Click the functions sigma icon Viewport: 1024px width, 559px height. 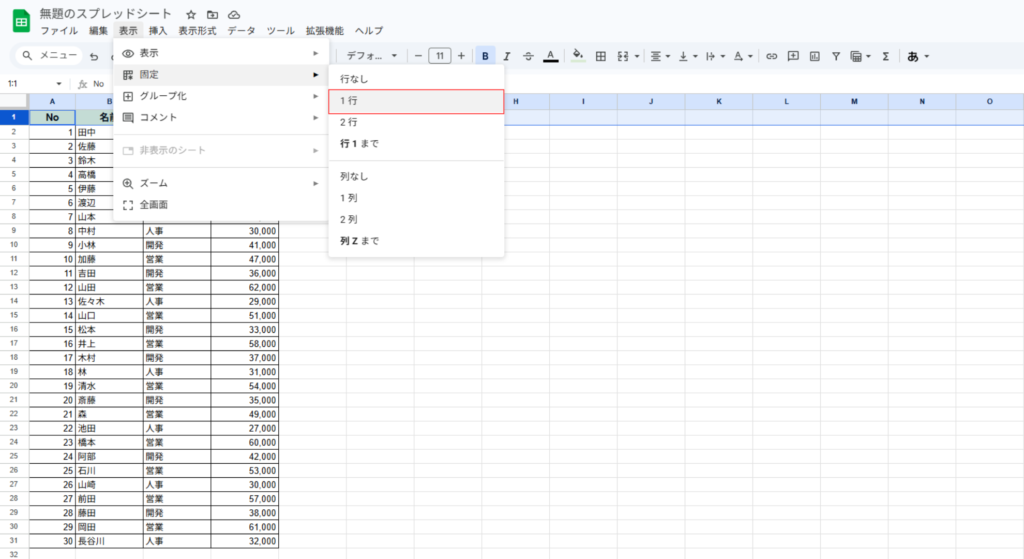[885, 56]
